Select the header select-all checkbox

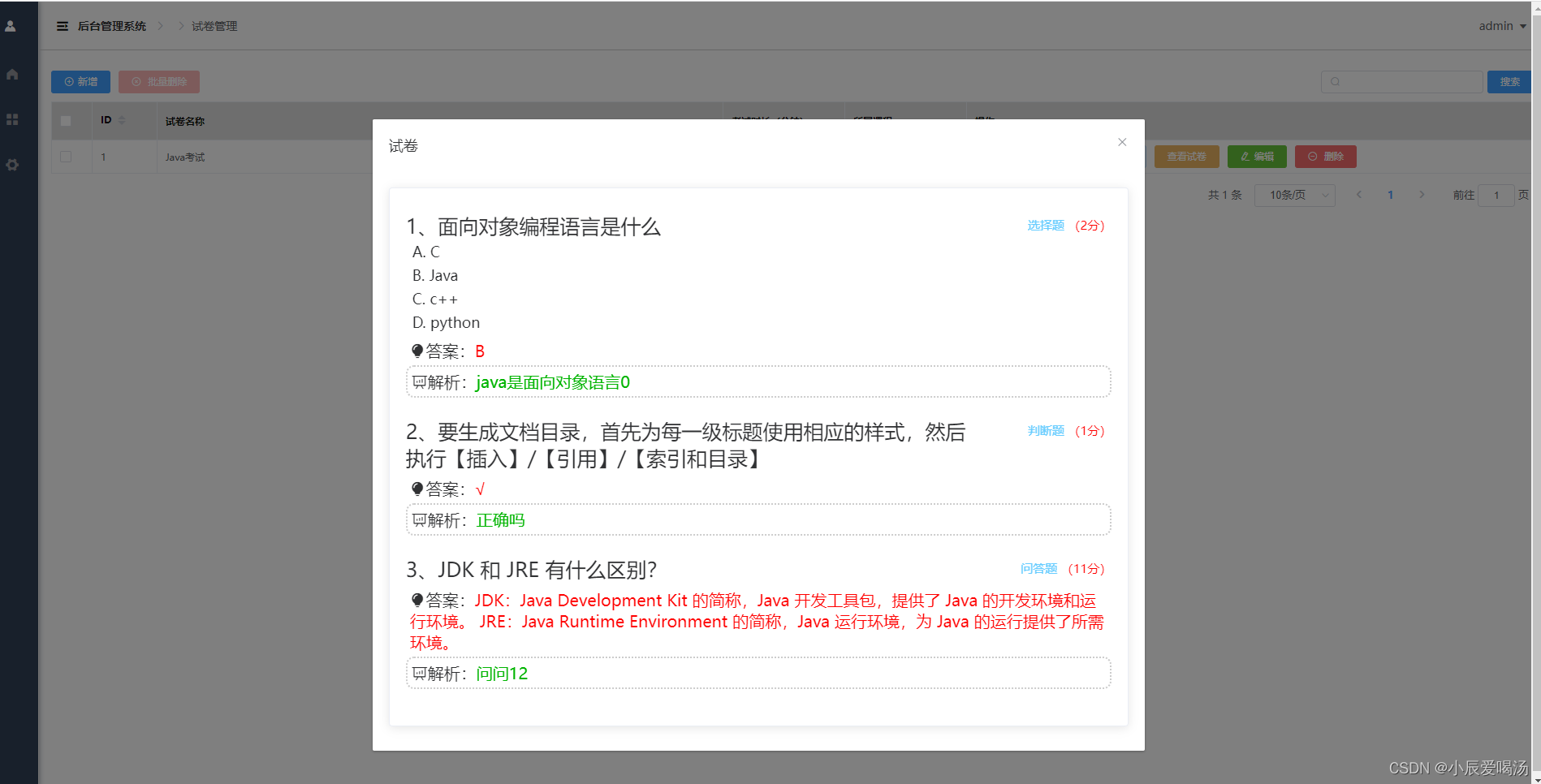point(66,121)
